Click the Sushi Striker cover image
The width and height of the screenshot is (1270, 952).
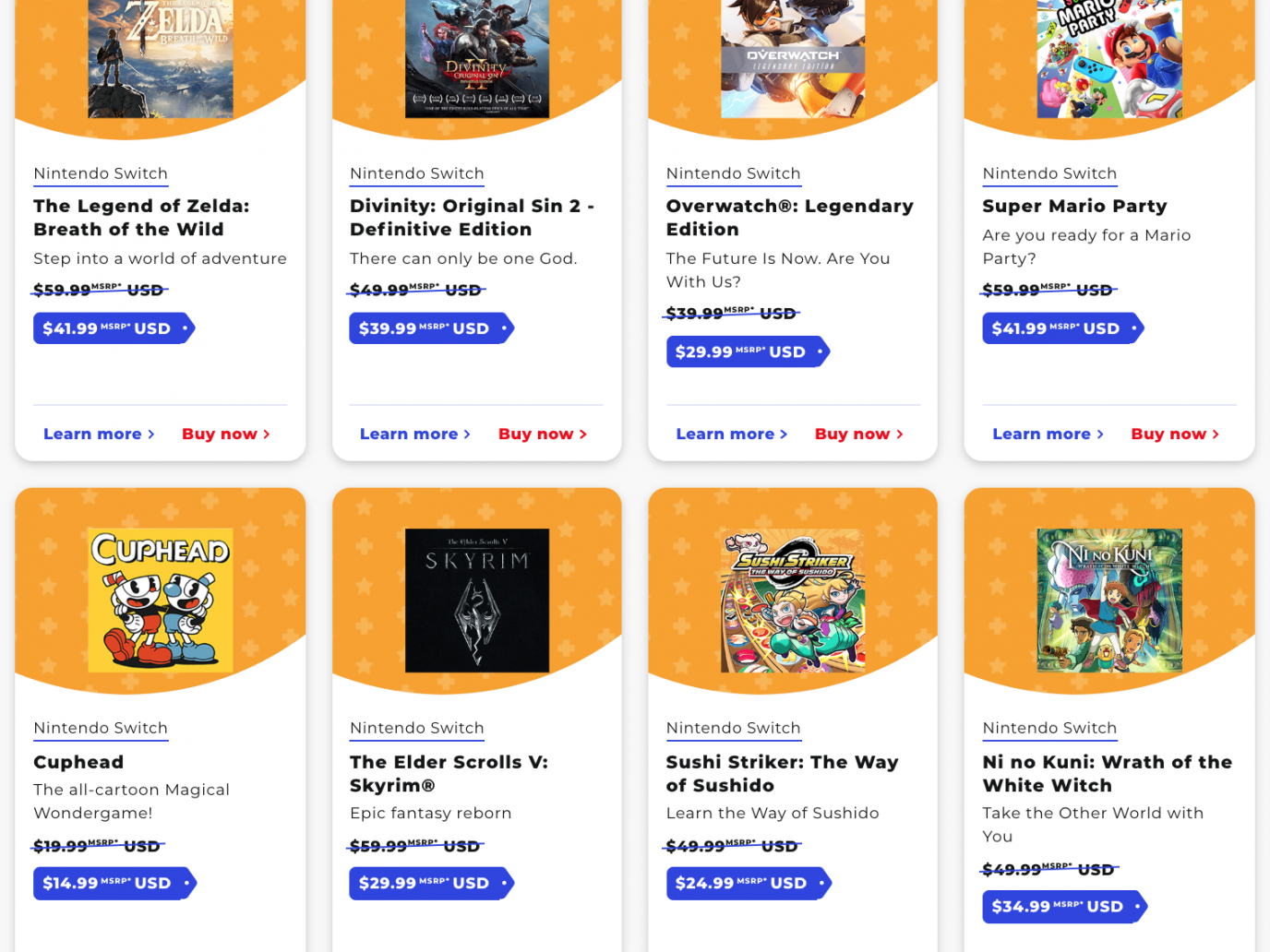coord(793,600)
